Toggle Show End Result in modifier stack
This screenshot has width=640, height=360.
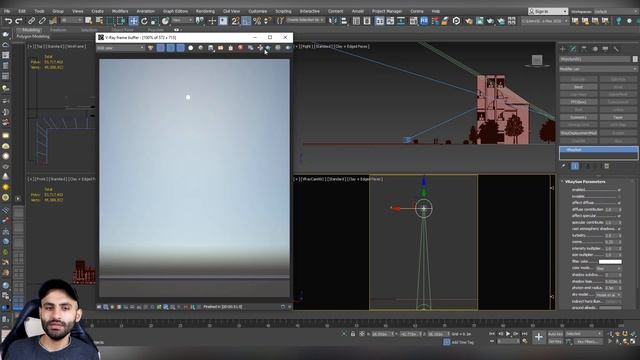pyautogui.click(x=575, y=166)
